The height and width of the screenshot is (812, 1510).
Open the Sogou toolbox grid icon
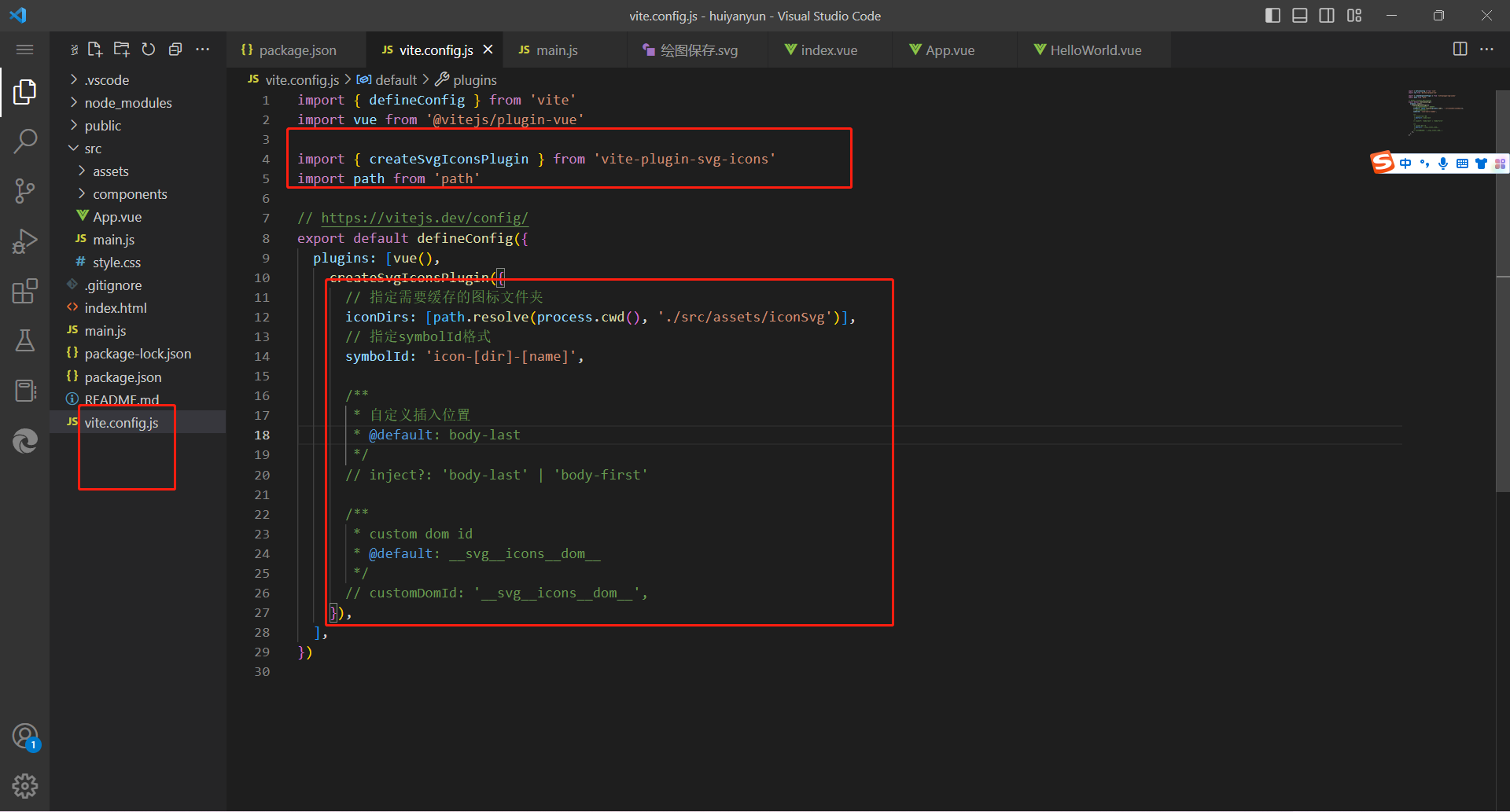pyautogui.click(x=1500, y=164)
